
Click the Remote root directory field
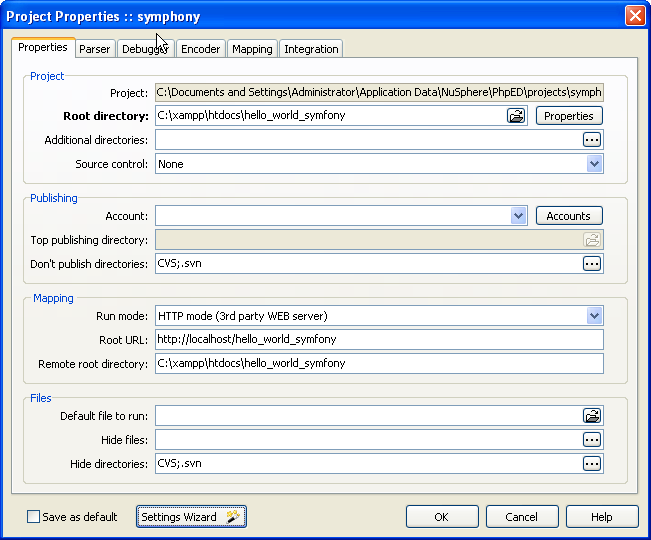point(379,364)
